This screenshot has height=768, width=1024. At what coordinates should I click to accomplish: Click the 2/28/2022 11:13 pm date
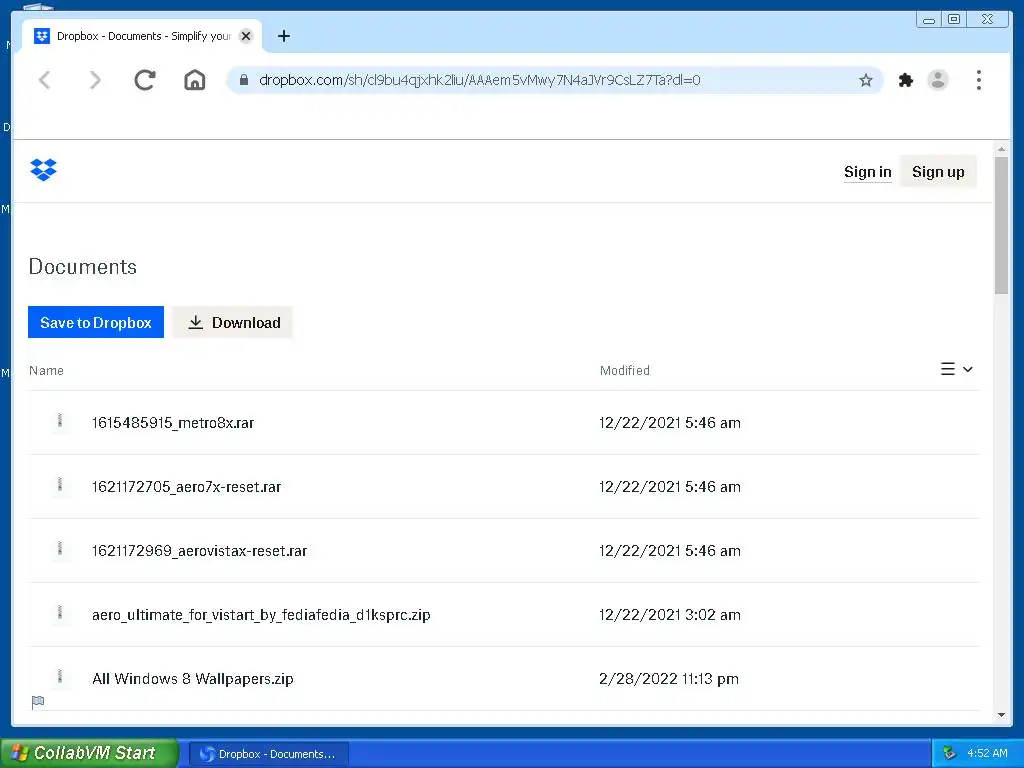[669, 679]
